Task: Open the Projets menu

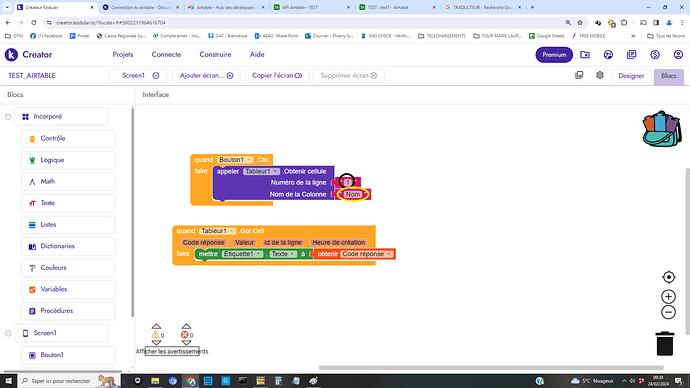Action: (123, 55)
